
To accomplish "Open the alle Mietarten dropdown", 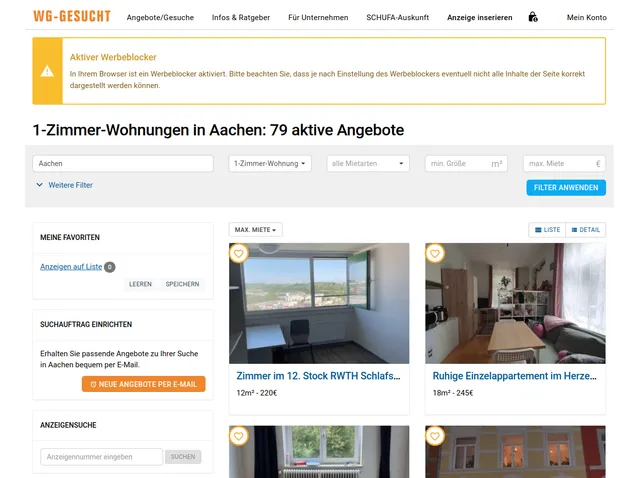I will pos(368,163).
